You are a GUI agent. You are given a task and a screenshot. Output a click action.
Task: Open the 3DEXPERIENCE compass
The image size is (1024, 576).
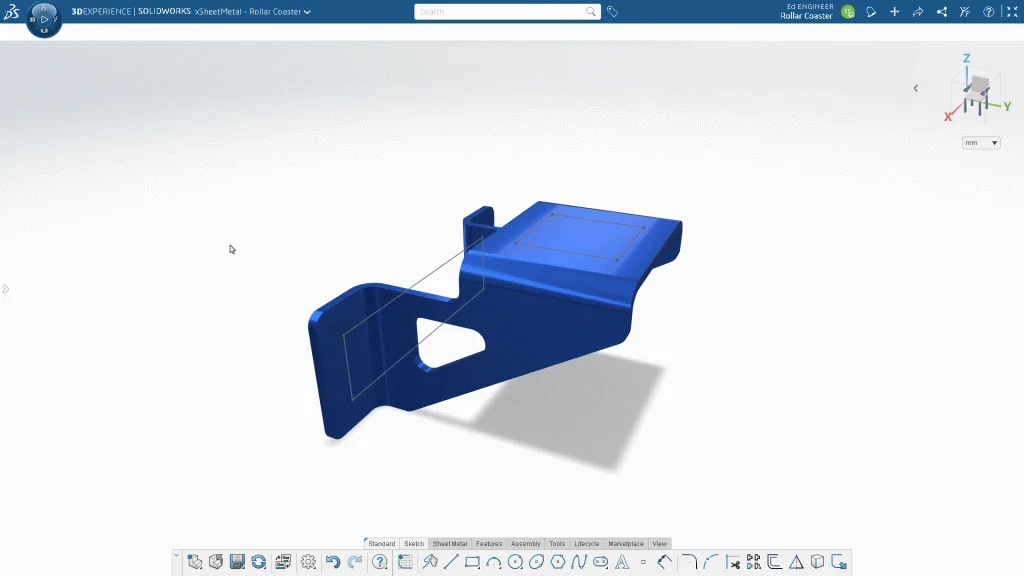click(44, 18)
